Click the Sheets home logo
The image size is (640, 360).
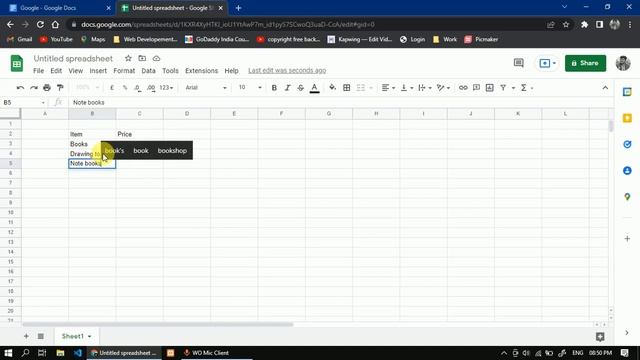17,63
